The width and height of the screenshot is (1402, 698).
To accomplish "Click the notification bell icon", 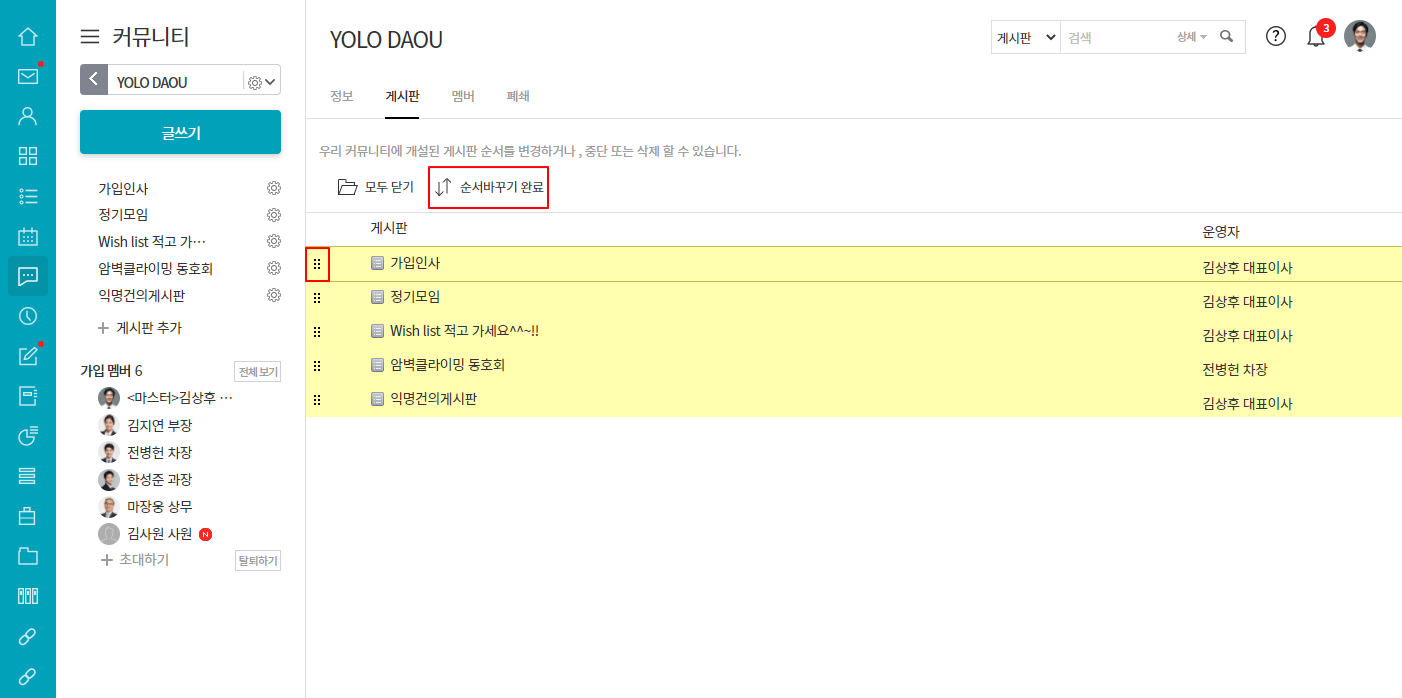I will tap(1316, 37).
